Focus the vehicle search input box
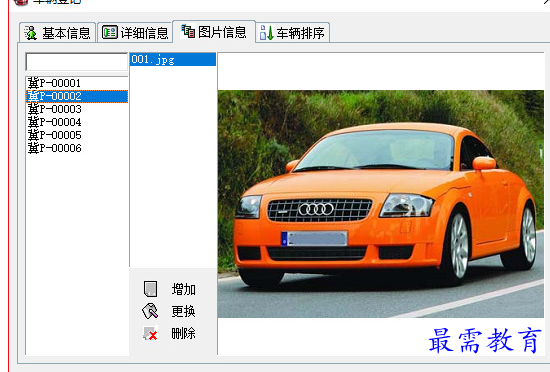This screenshot has width=550, height=372. click(76, 62)
